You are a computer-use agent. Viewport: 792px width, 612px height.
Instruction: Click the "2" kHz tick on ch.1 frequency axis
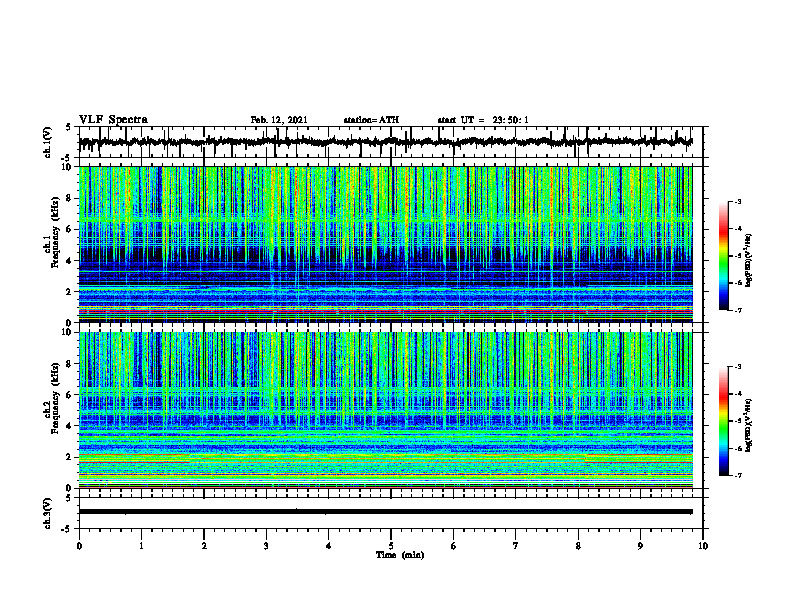tap(71, 291)
